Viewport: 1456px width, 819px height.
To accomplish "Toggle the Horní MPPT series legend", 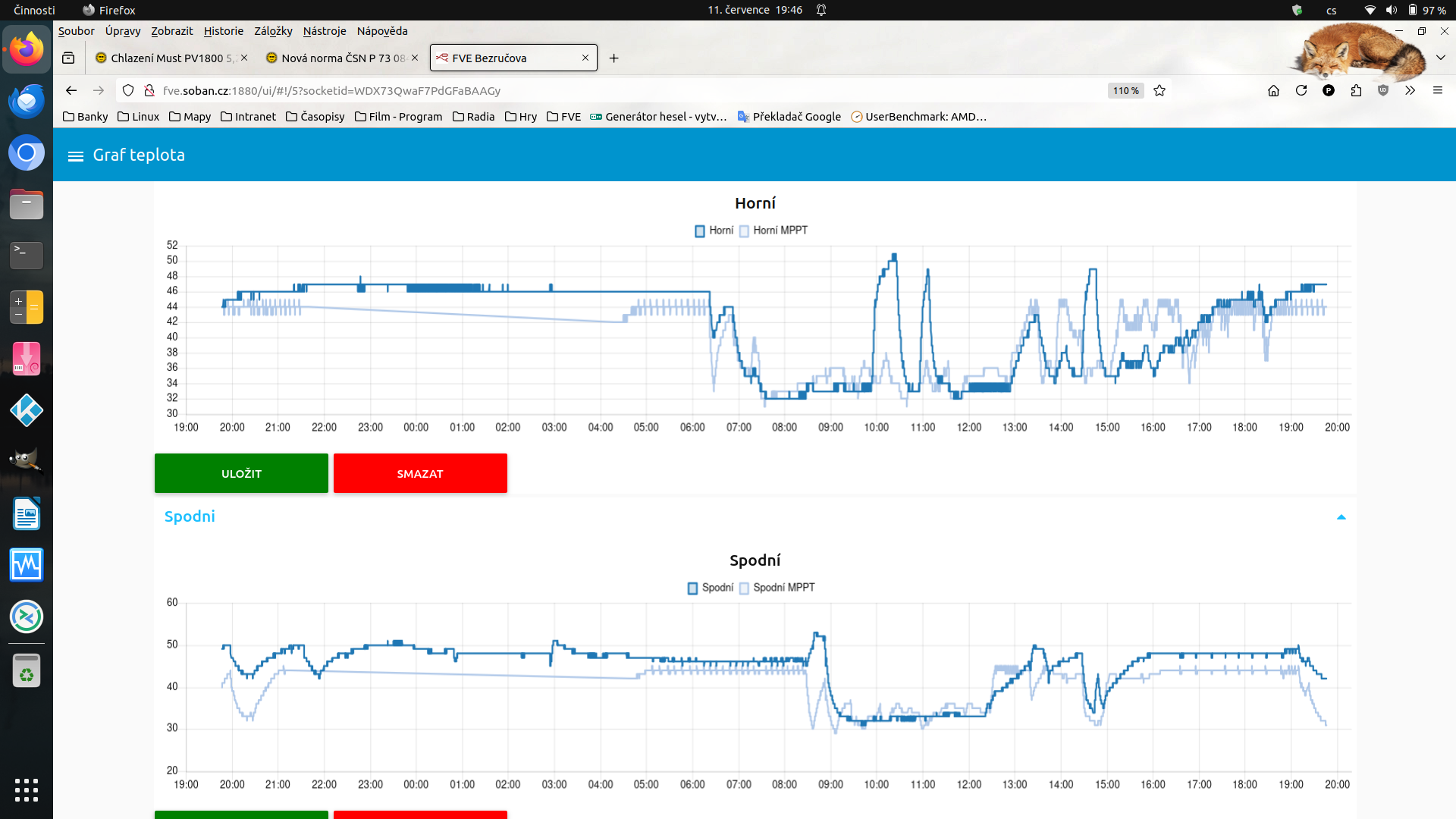I will pyautogui.click(x=773, y=231).
